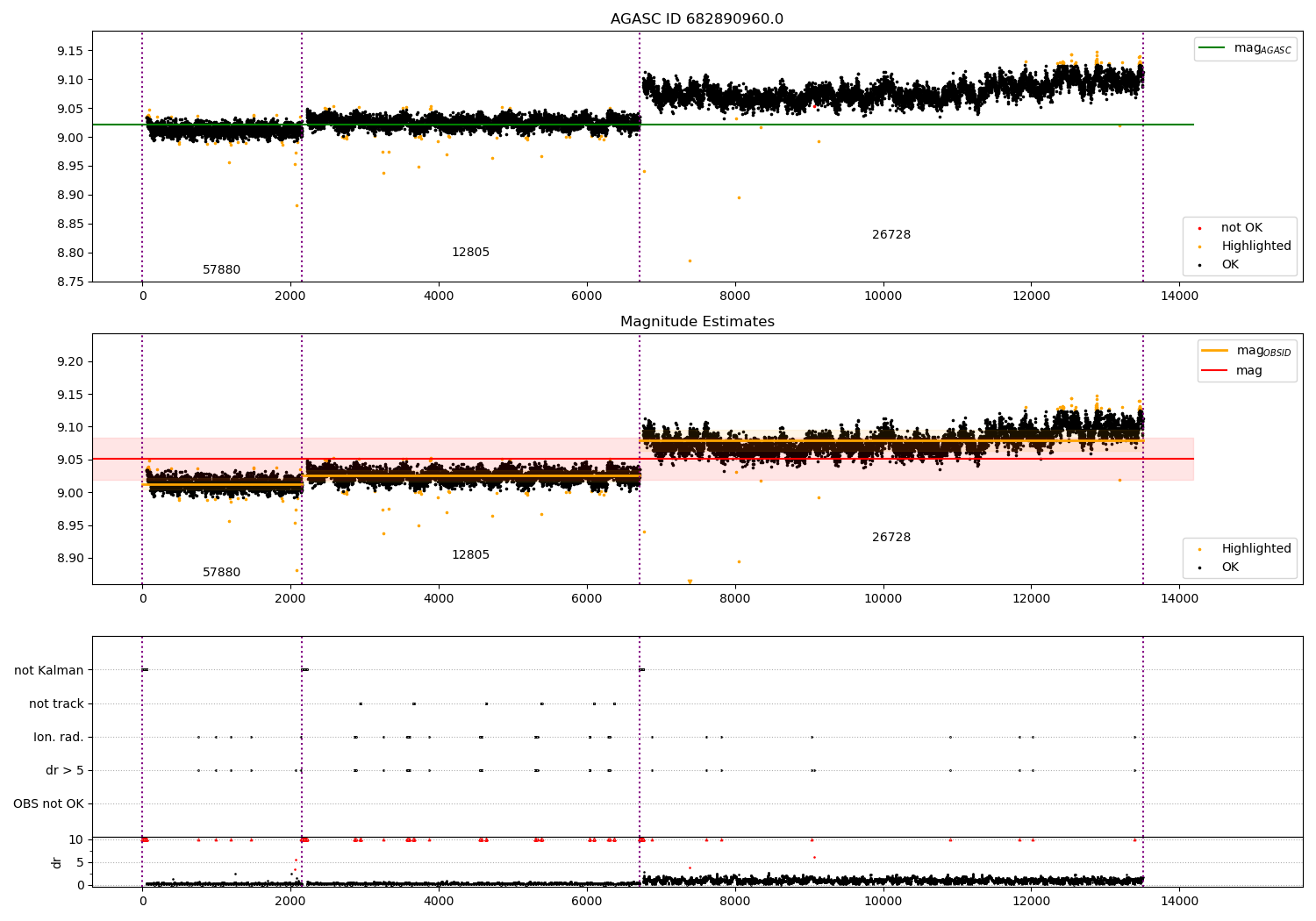Click 'Highlighted' legend label in the top panel
1316x921 pixels.
1255,246
